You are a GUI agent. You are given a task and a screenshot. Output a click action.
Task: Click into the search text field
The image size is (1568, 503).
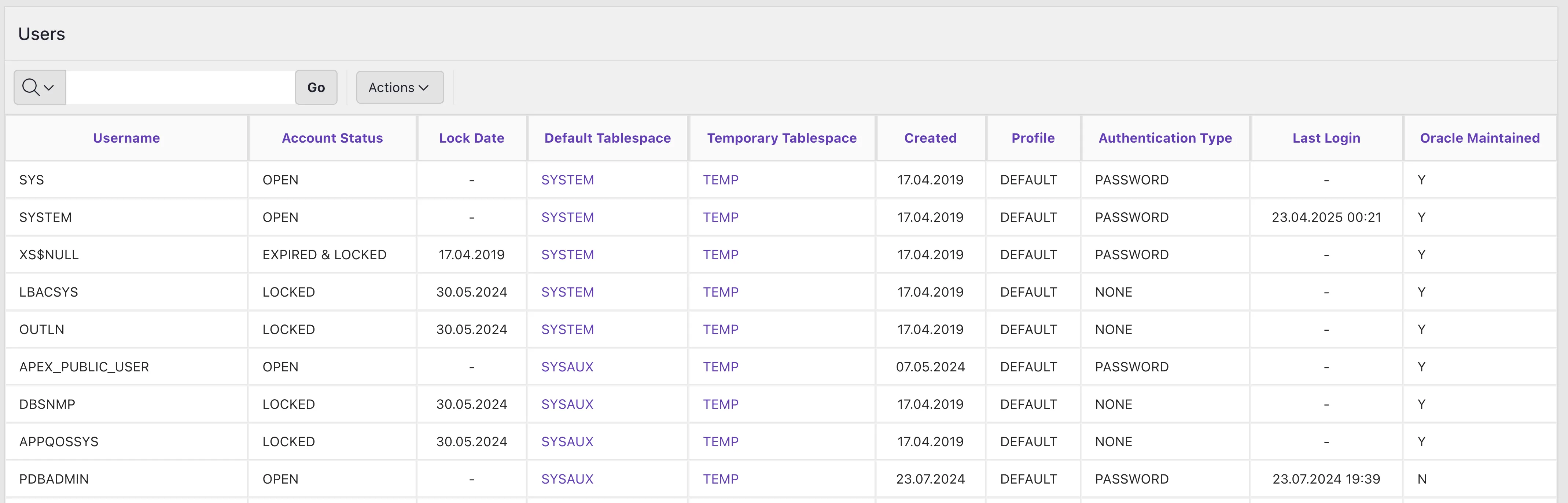coord(180,88)
